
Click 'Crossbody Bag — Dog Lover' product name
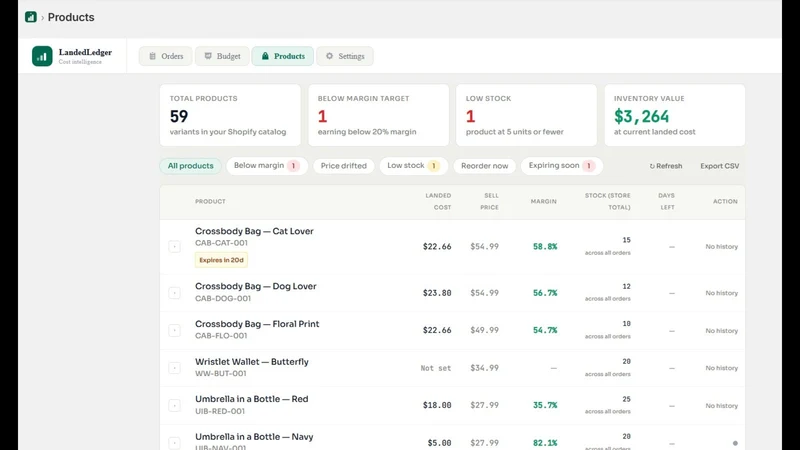pos(256,286)
